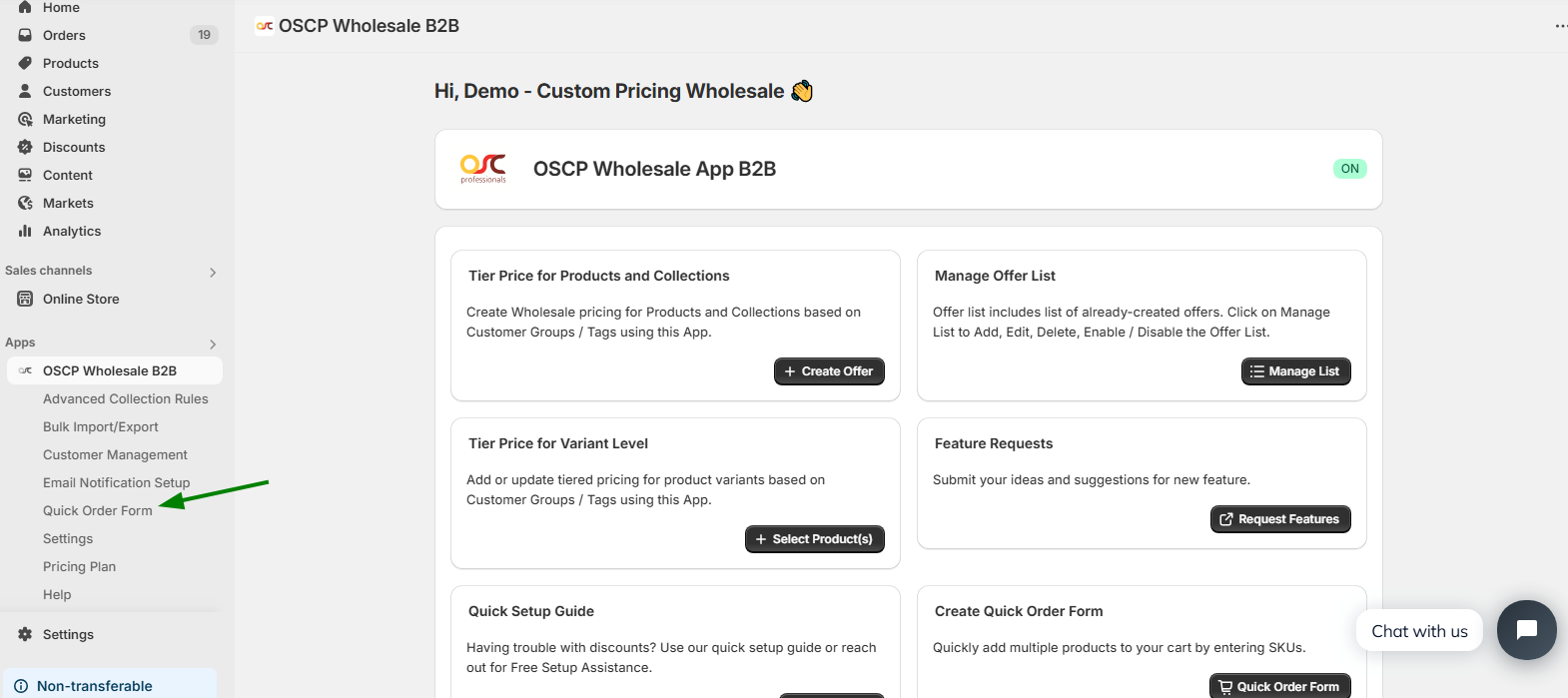Open the chat bubble widget

point(1526,630)
